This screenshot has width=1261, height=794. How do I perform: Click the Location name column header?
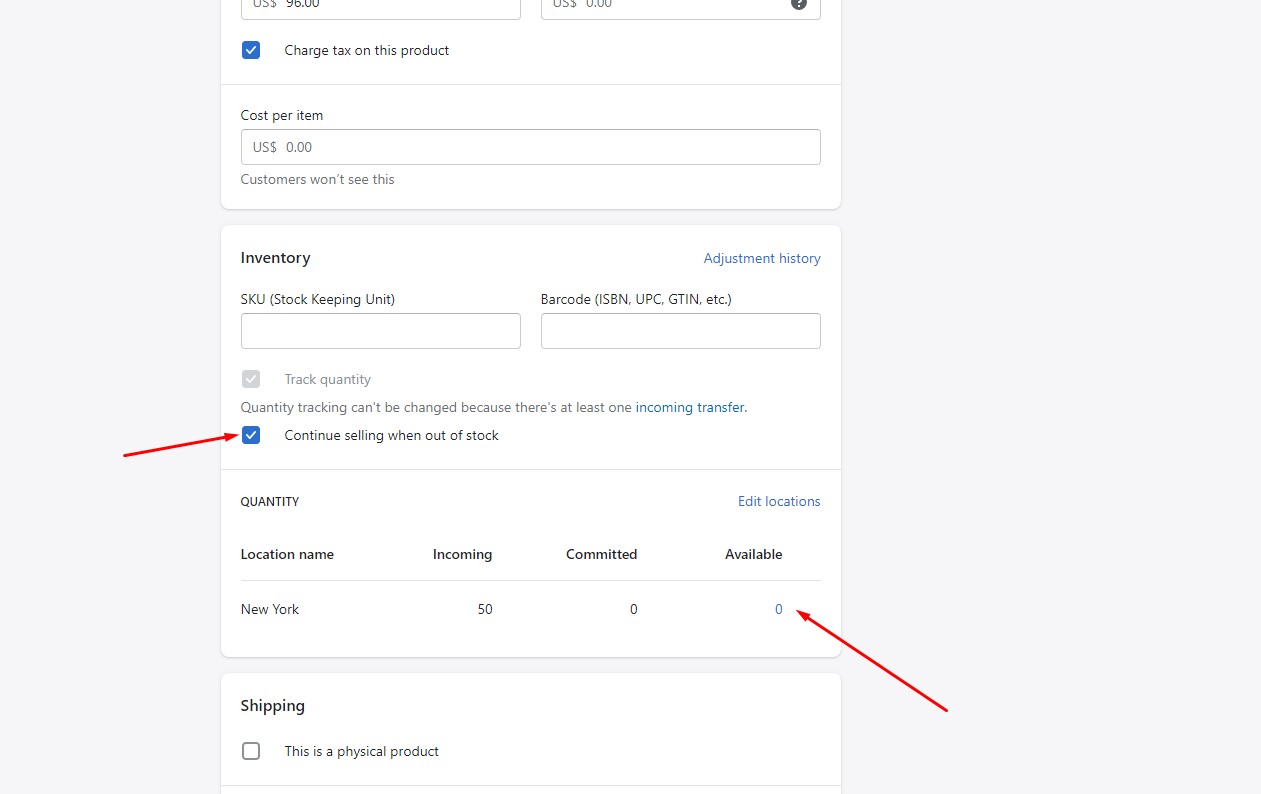click(x=287, y=554)
